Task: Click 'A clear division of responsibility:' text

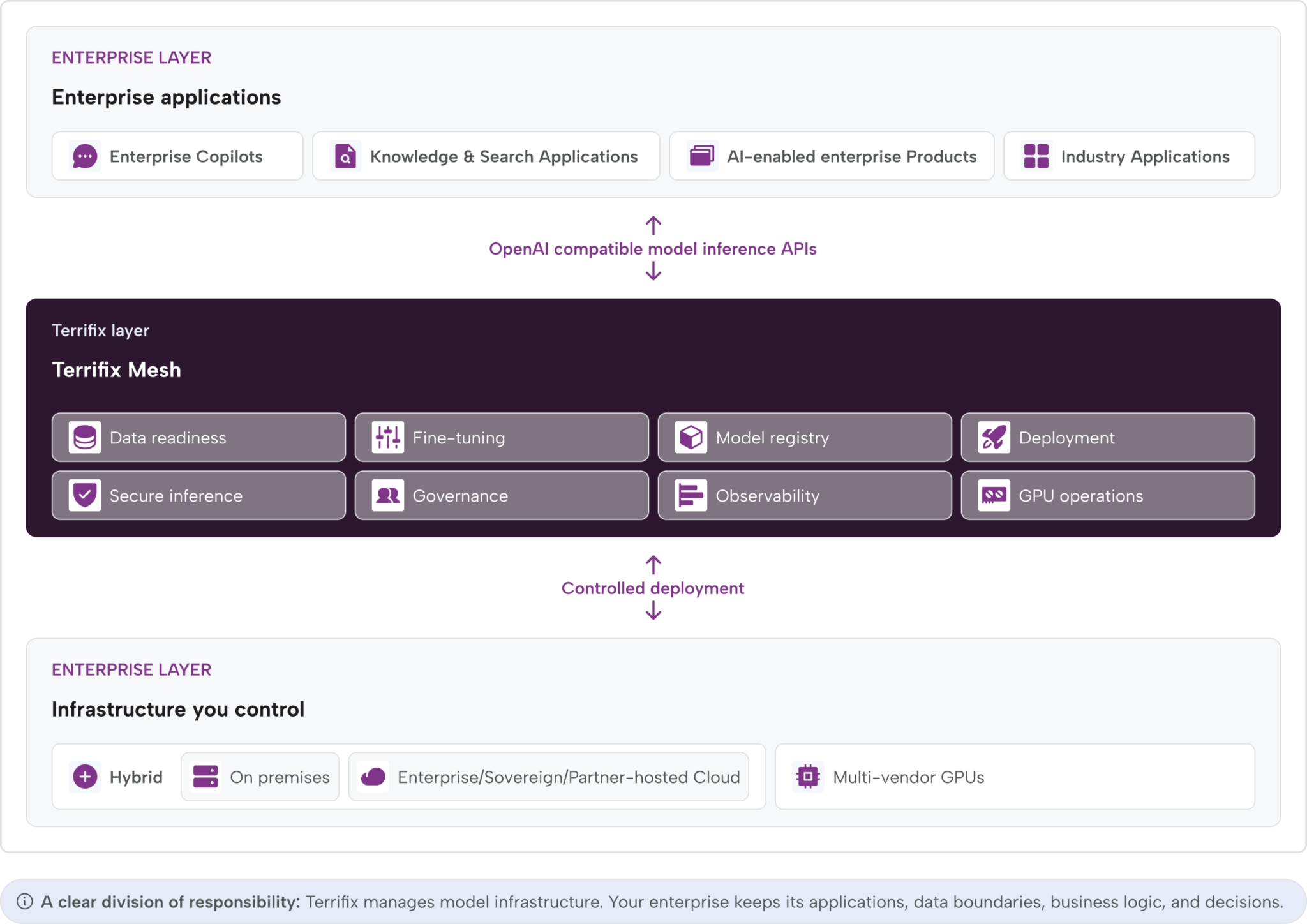Action: click(x=170, y=902)
